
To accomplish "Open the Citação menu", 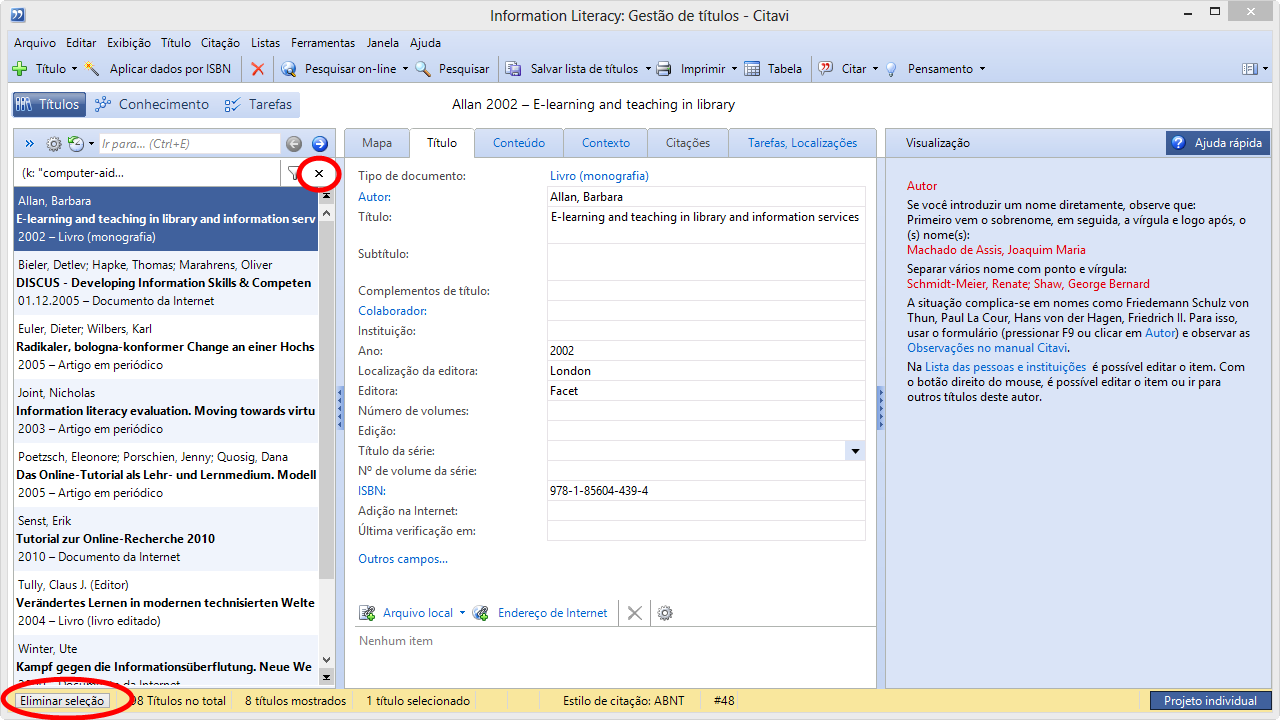I will (x=220, y=43).
